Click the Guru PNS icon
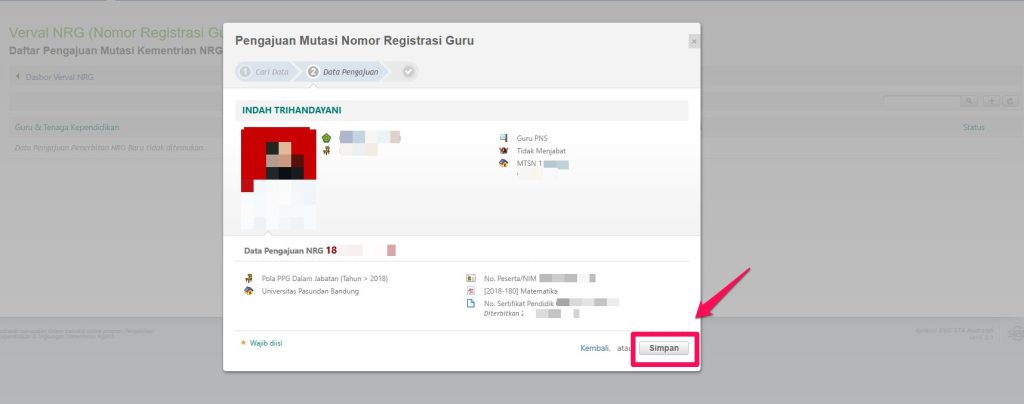This screenshot has height=404, width=1024. tap(503, 138)
